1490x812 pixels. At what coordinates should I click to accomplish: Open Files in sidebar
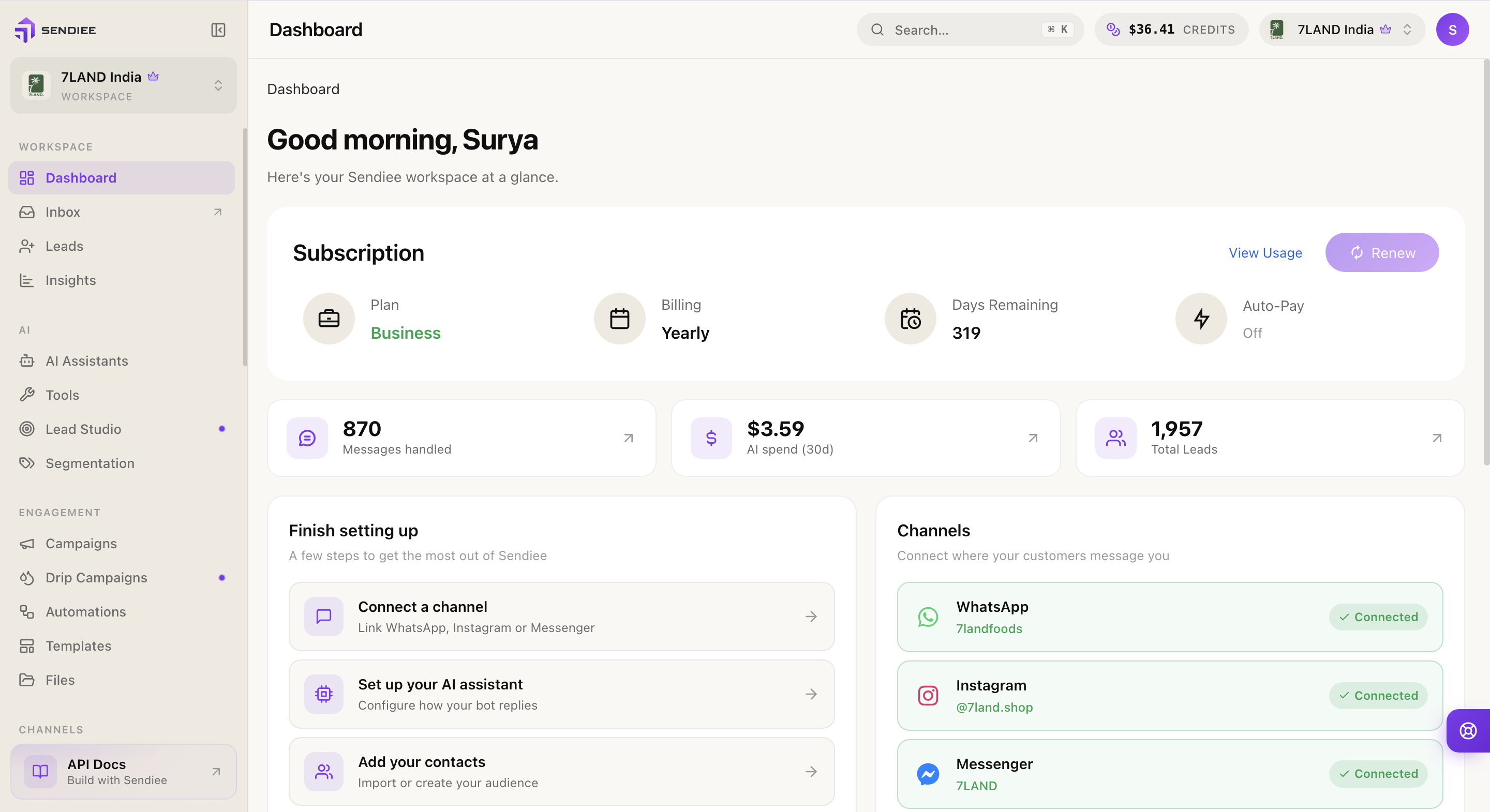point(122,680)
